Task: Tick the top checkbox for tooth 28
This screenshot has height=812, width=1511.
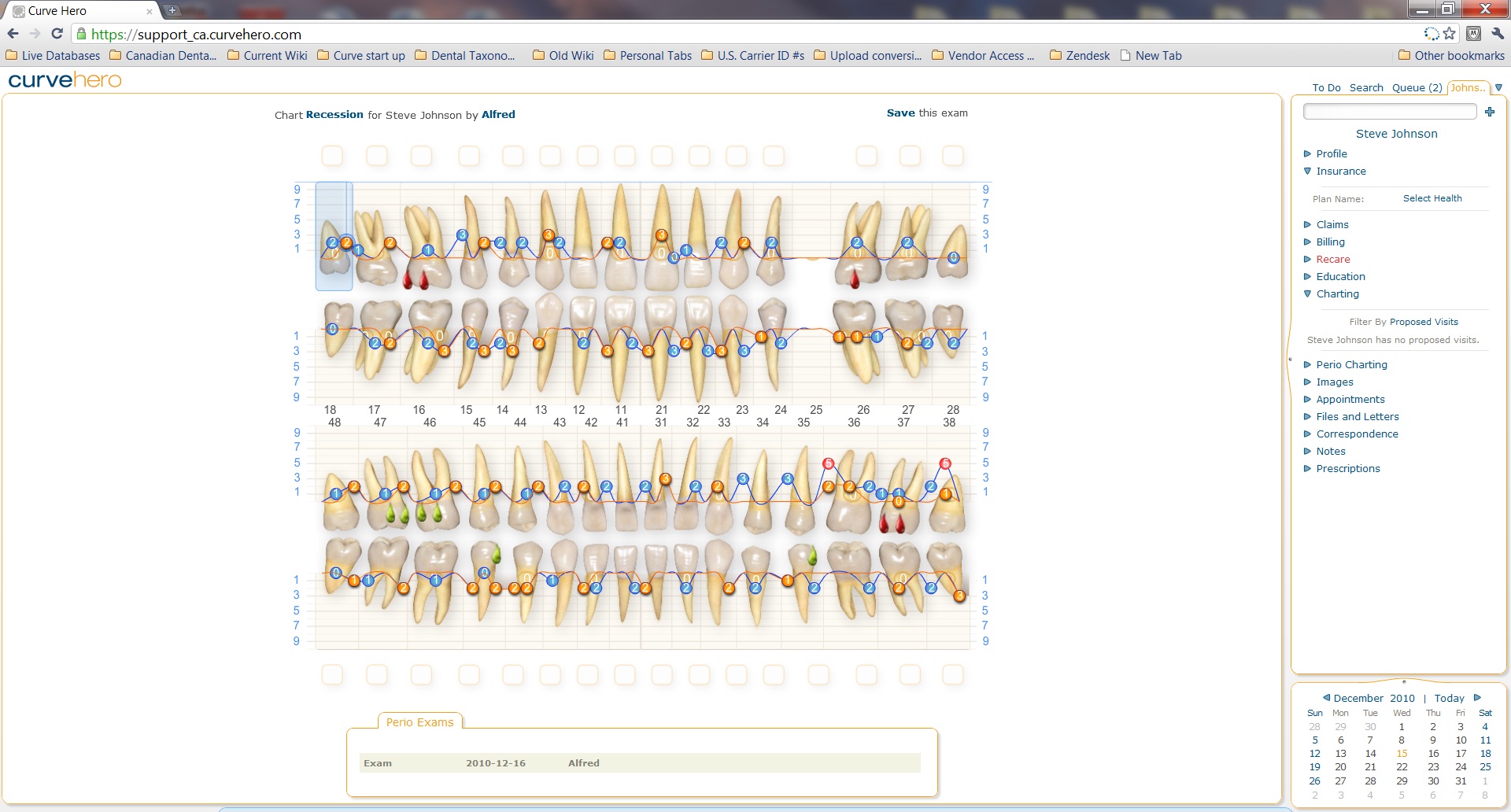Action: pos(953,155)
